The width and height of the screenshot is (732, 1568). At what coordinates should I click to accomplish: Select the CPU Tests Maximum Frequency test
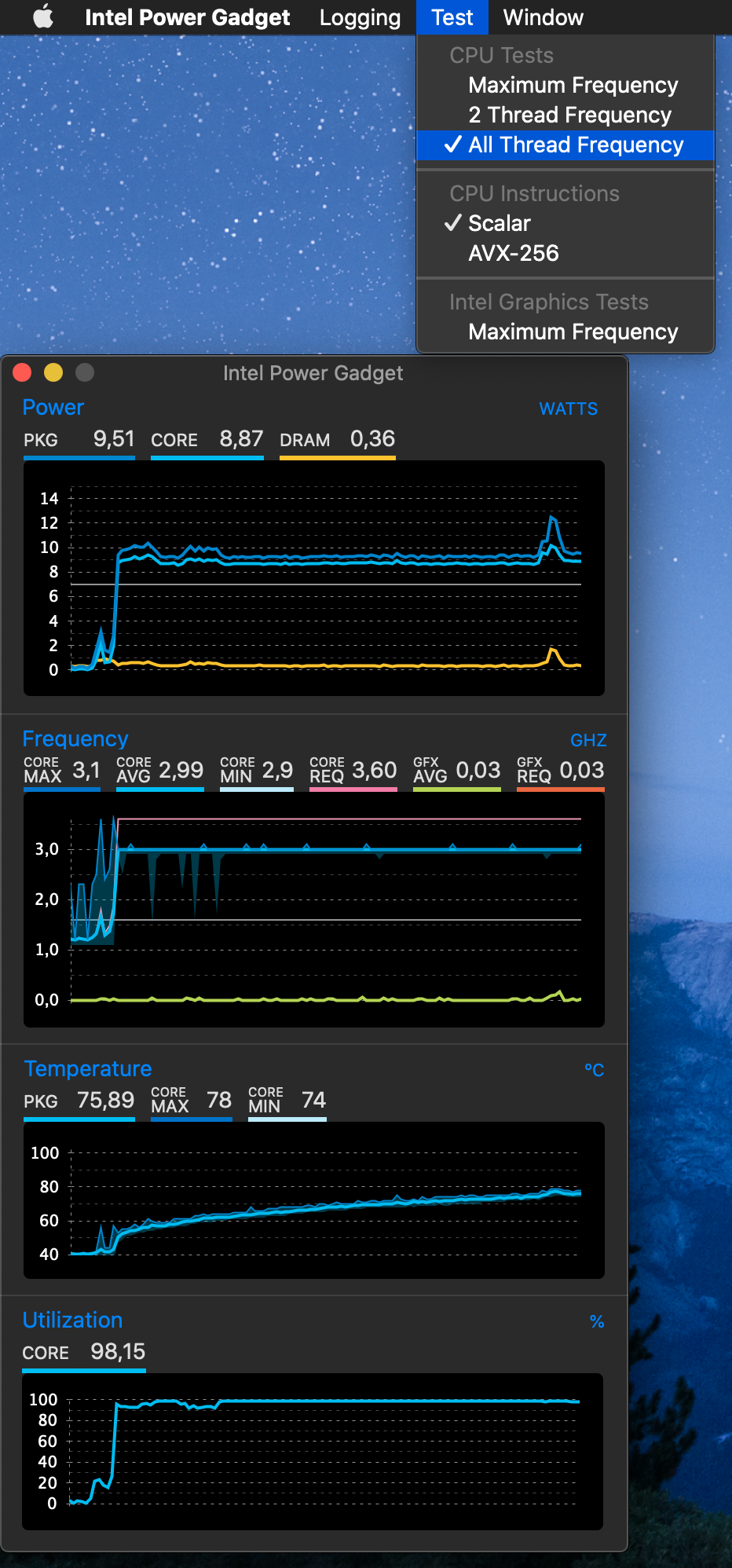(565, 85)
